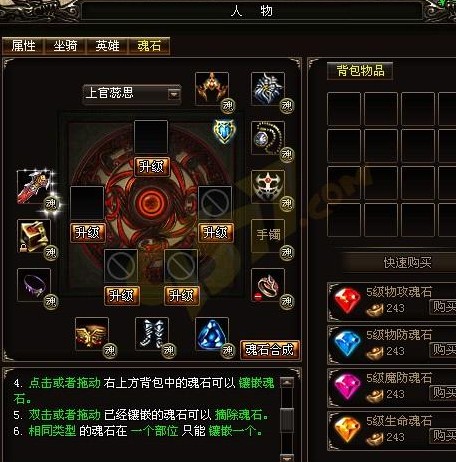The width and height of the screenshot is (456, 462).
Task: Click 升级 under the top soul slot
Action: [x=152, y=167]
